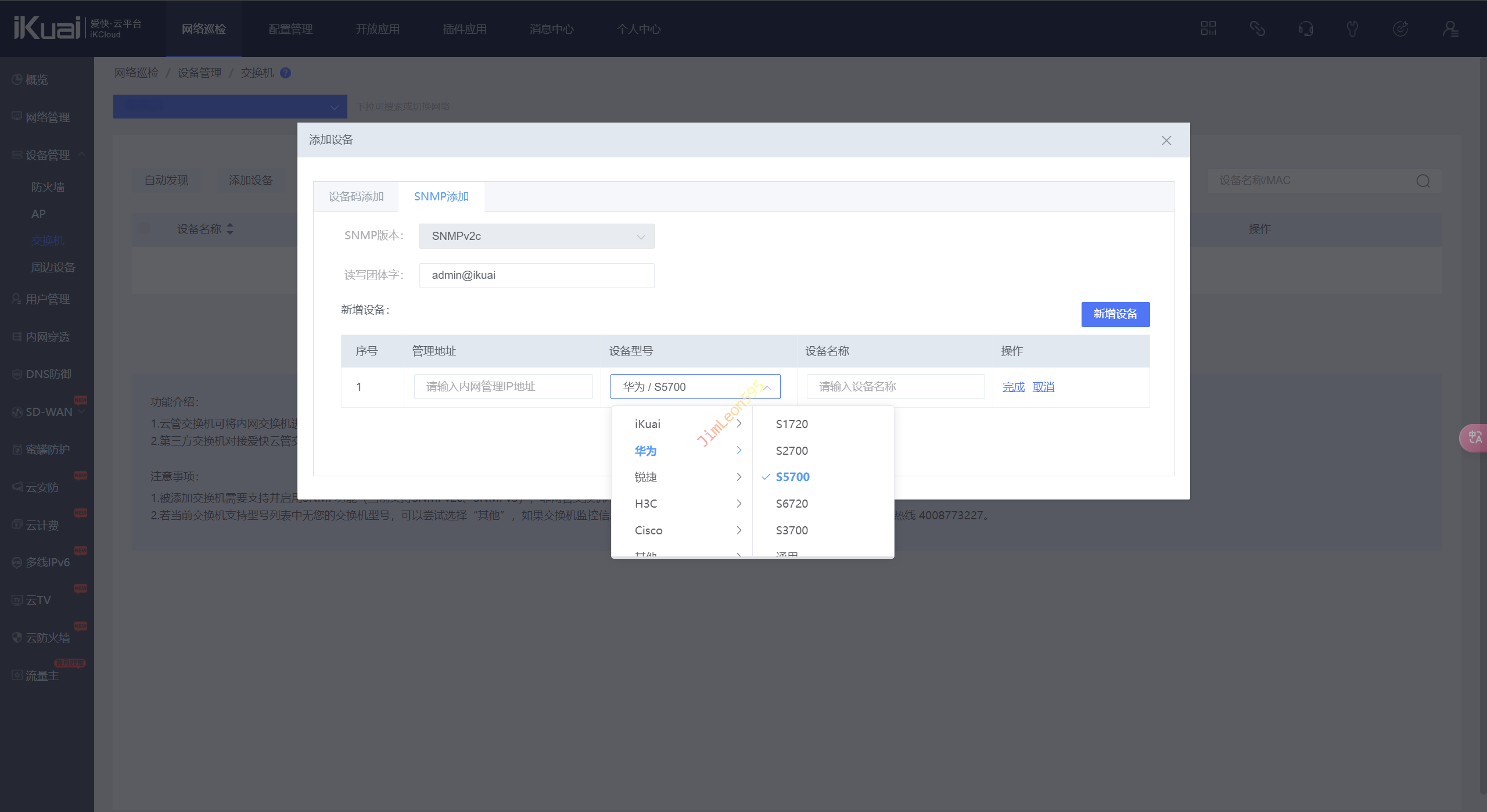This screenshot has height=812, width=1487.
Task: Click the chain link icon in header
Action: (1257, 28)
